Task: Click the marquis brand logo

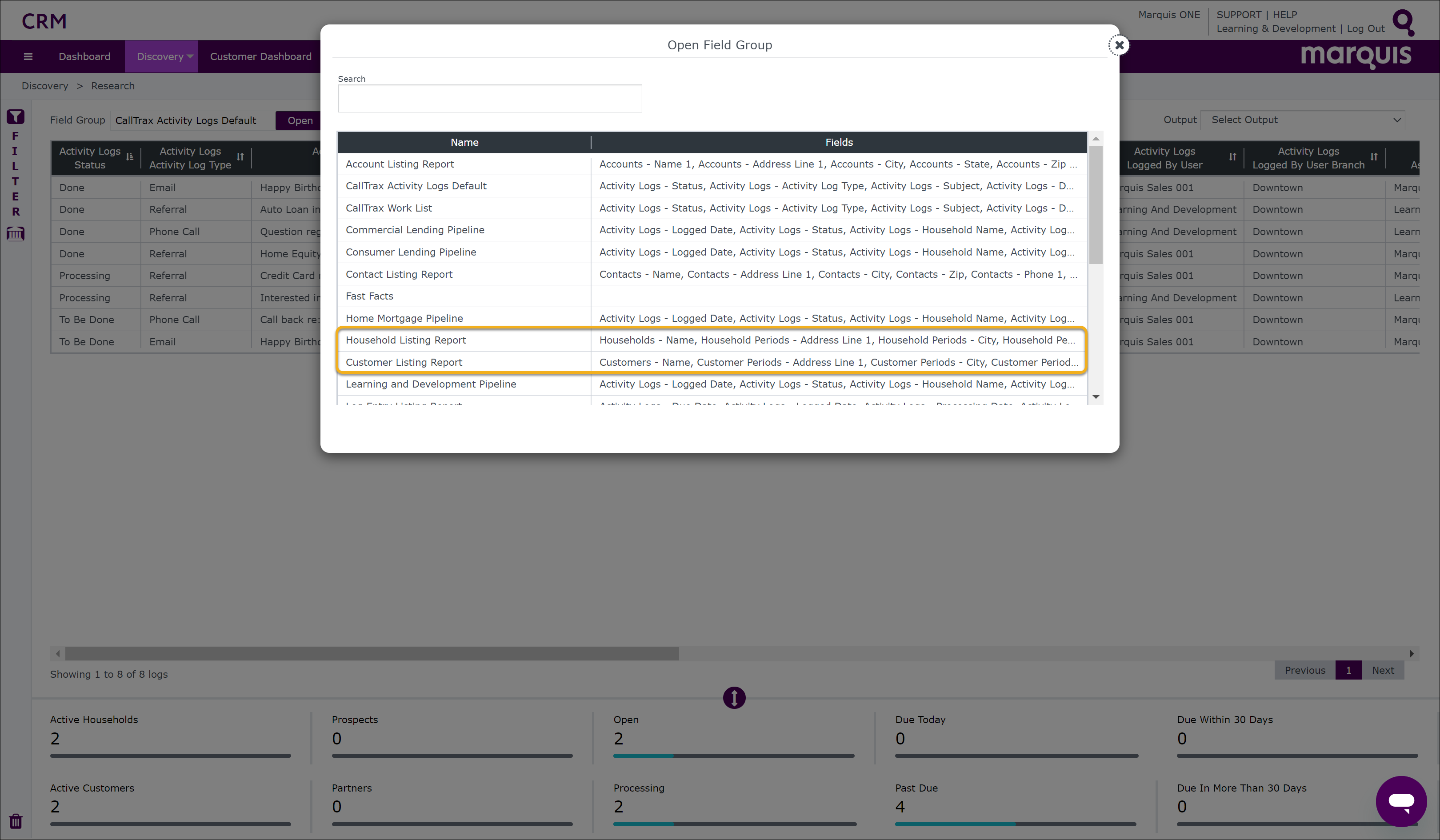Action: pyautogui.click(x=1356, y=56)
